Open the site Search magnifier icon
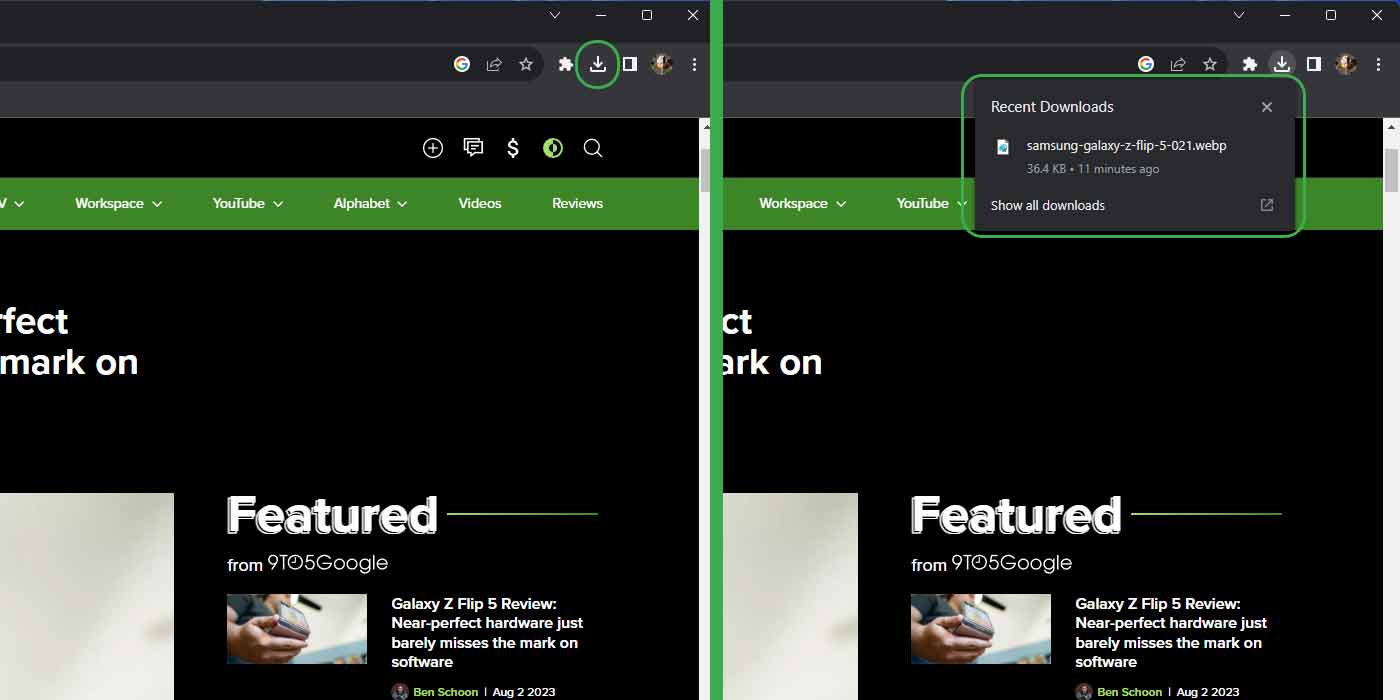Screen dimensions: 1400x700 point(593,147)
